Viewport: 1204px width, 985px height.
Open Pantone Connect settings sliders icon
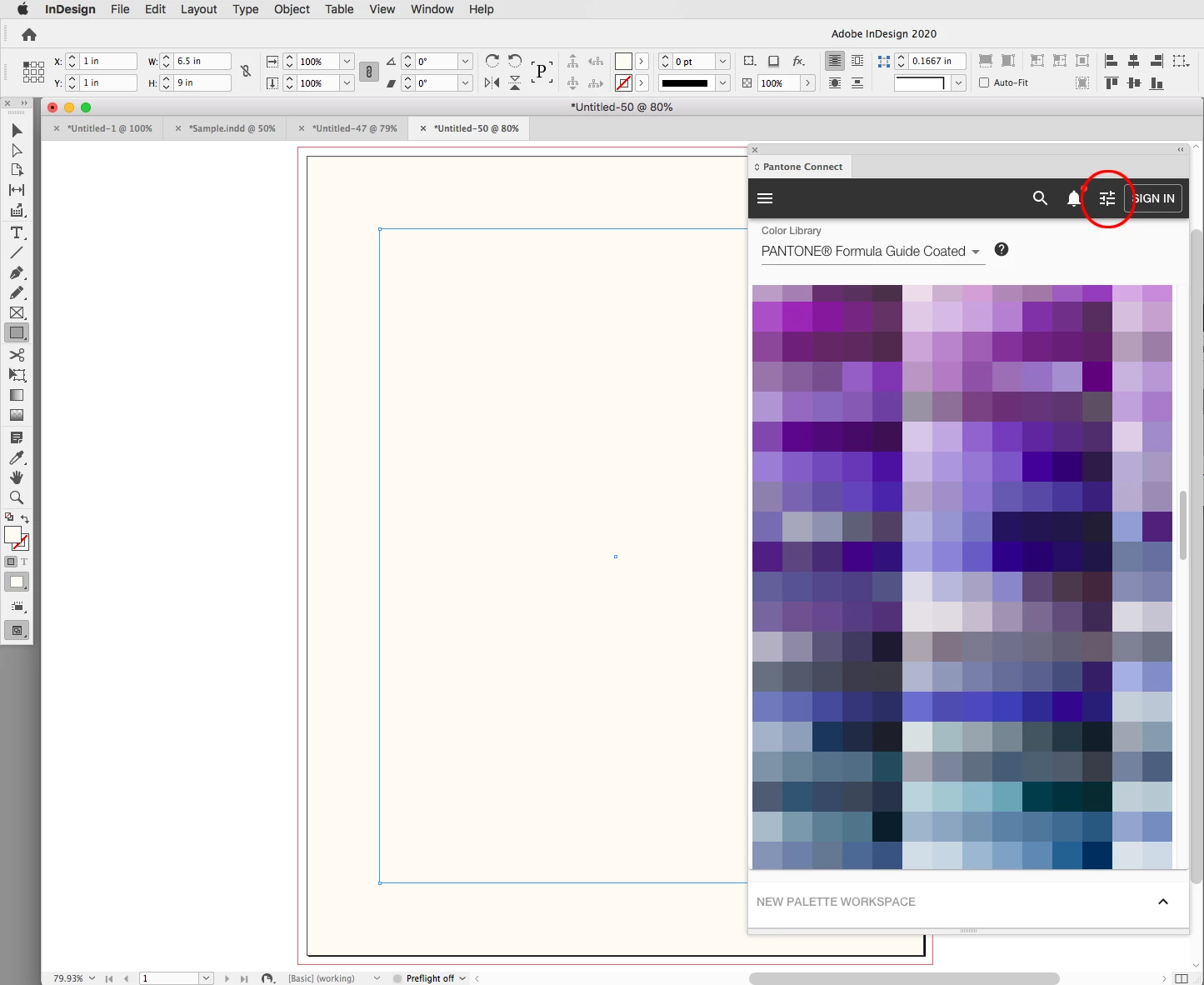point(1107,198)
